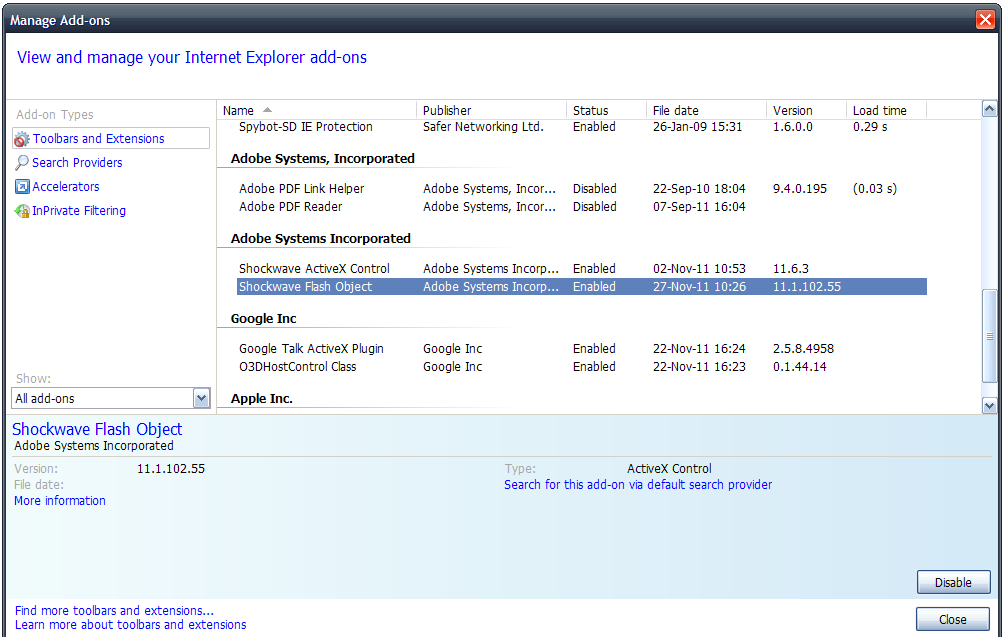Close the Manage Add-ons window
Screen dimensions: 1004x637
(x=985, y=20)
